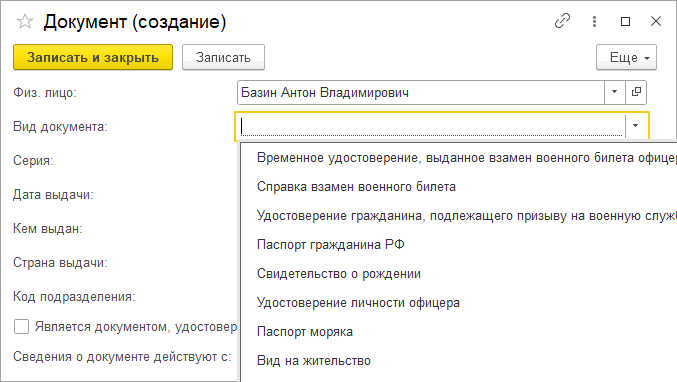Click the Сведения о документе действуют с label

122,357
